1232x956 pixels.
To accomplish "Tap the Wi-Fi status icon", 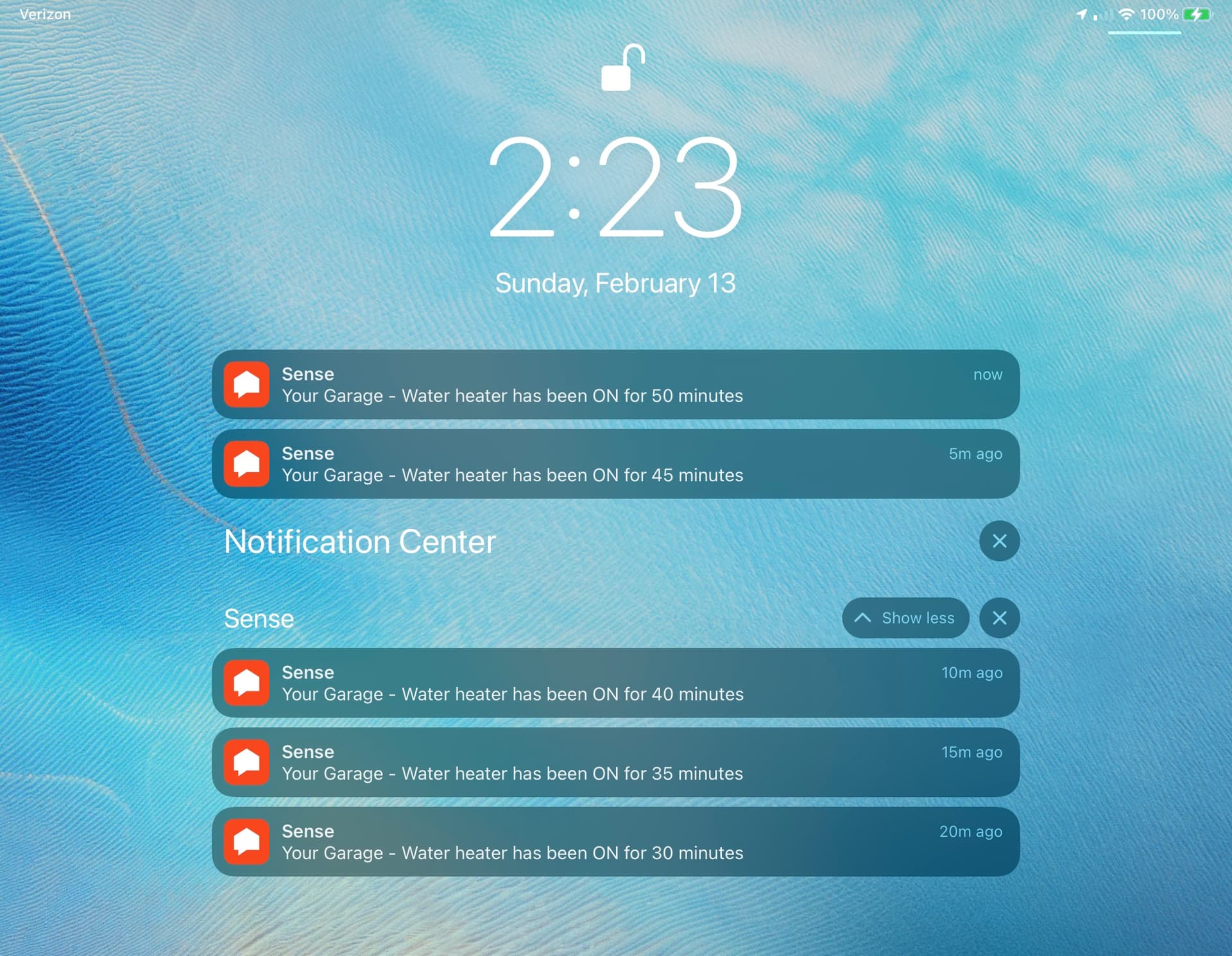I will (x=1125, y=14).
